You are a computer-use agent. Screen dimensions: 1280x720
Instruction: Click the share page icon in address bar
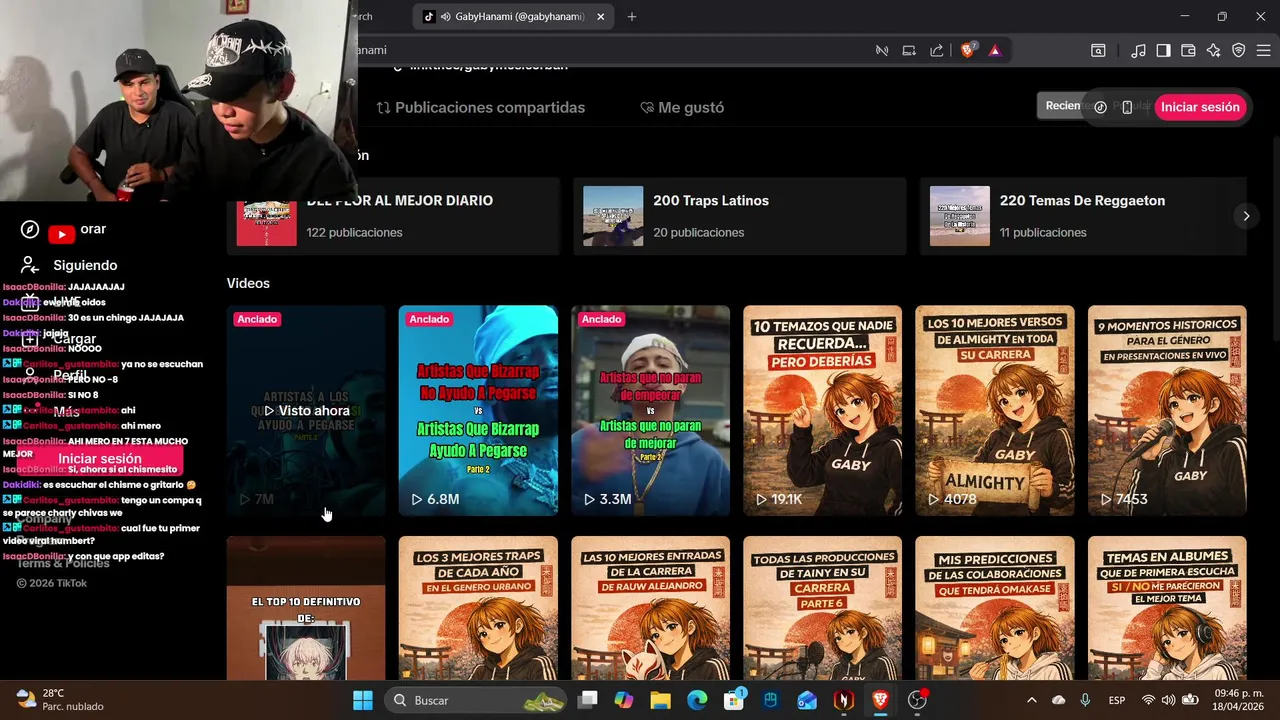click(937, 50)
